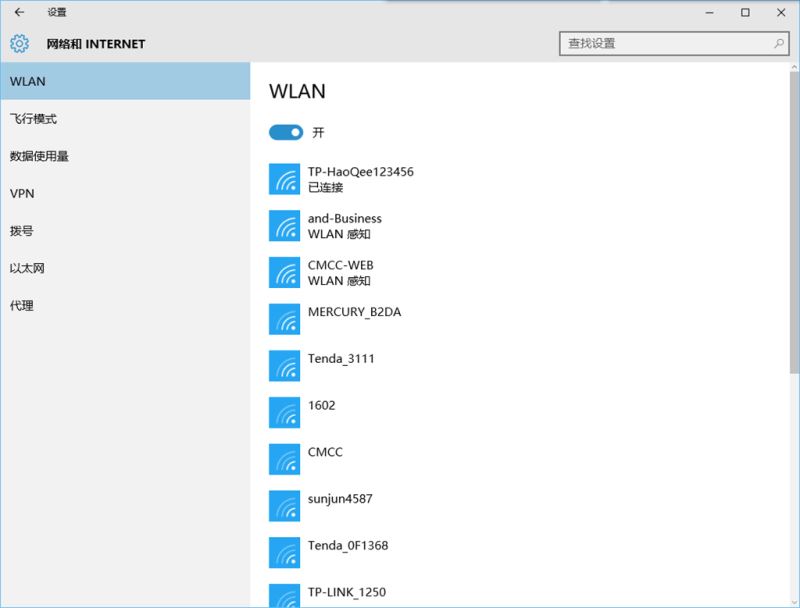Screen dimensions: 800x608
Task: Click Wi-Fi icon next to and-Business
Action: click(x=285, y=226)
